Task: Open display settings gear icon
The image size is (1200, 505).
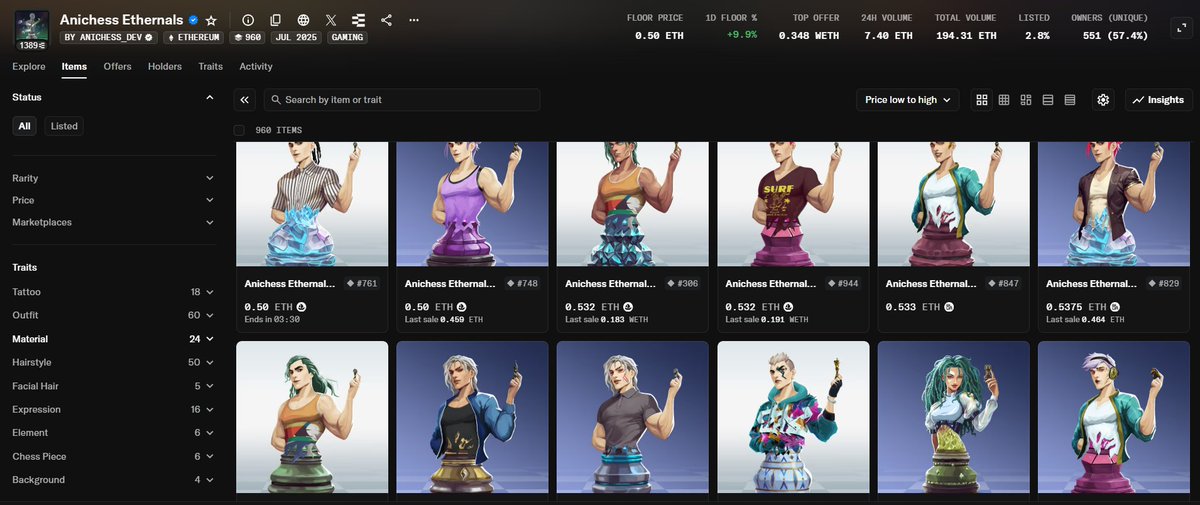Action: [1103, 100]
